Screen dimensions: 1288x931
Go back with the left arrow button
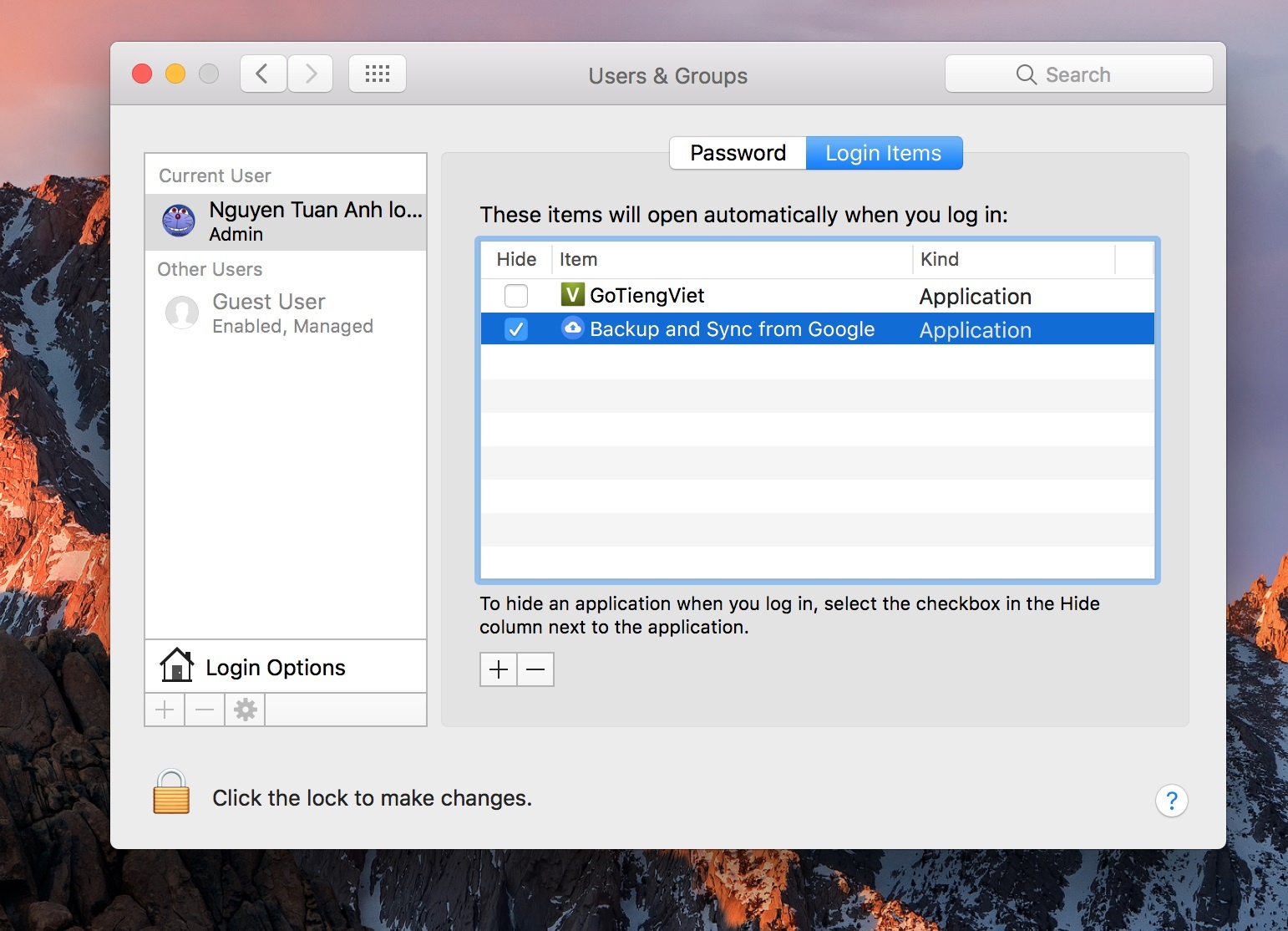tap(263, 74)
